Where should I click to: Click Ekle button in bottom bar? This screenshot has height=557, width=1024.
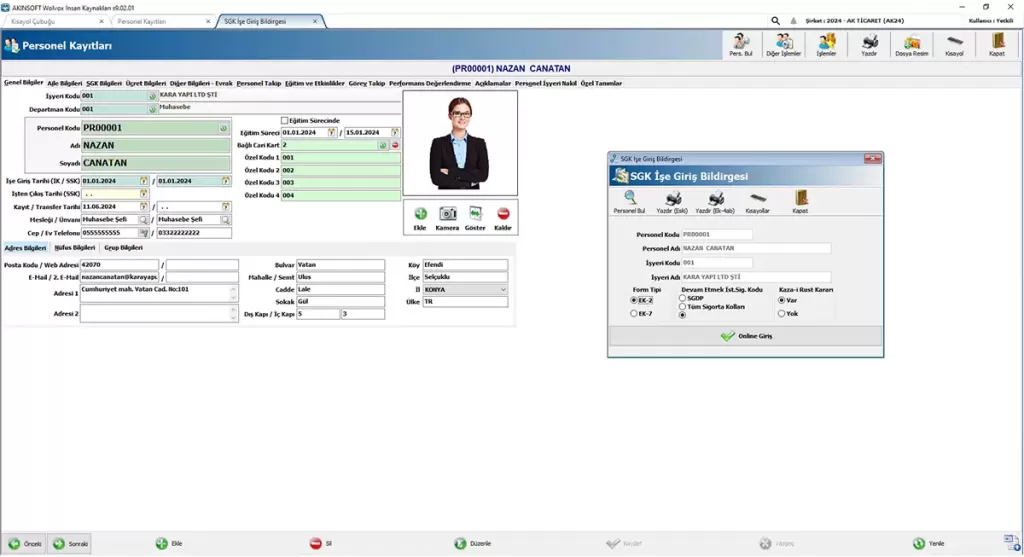tap(169, 543)
